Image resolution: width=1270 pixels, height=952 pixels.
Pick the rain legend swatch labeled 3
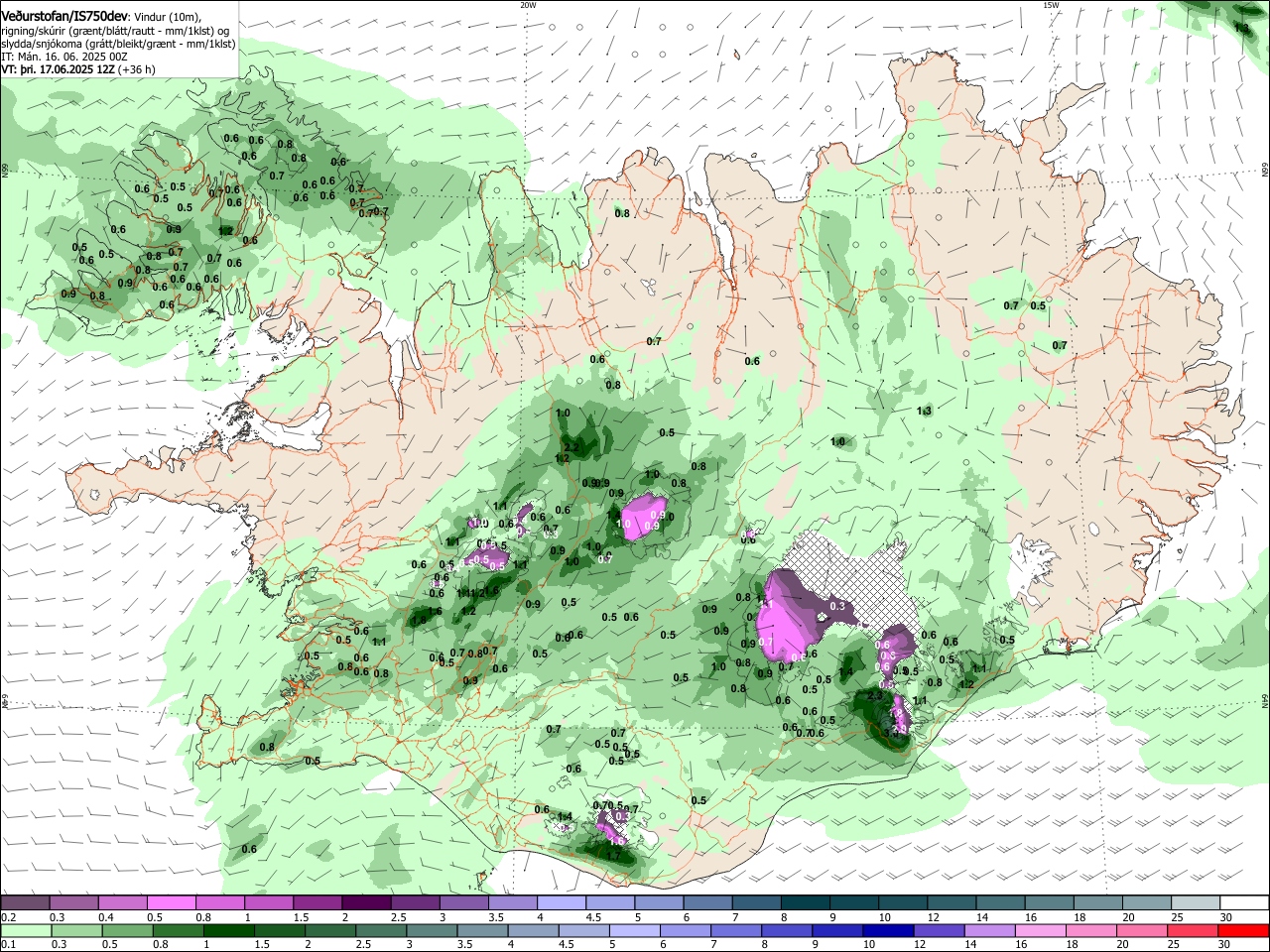click(x=432, y=930)
